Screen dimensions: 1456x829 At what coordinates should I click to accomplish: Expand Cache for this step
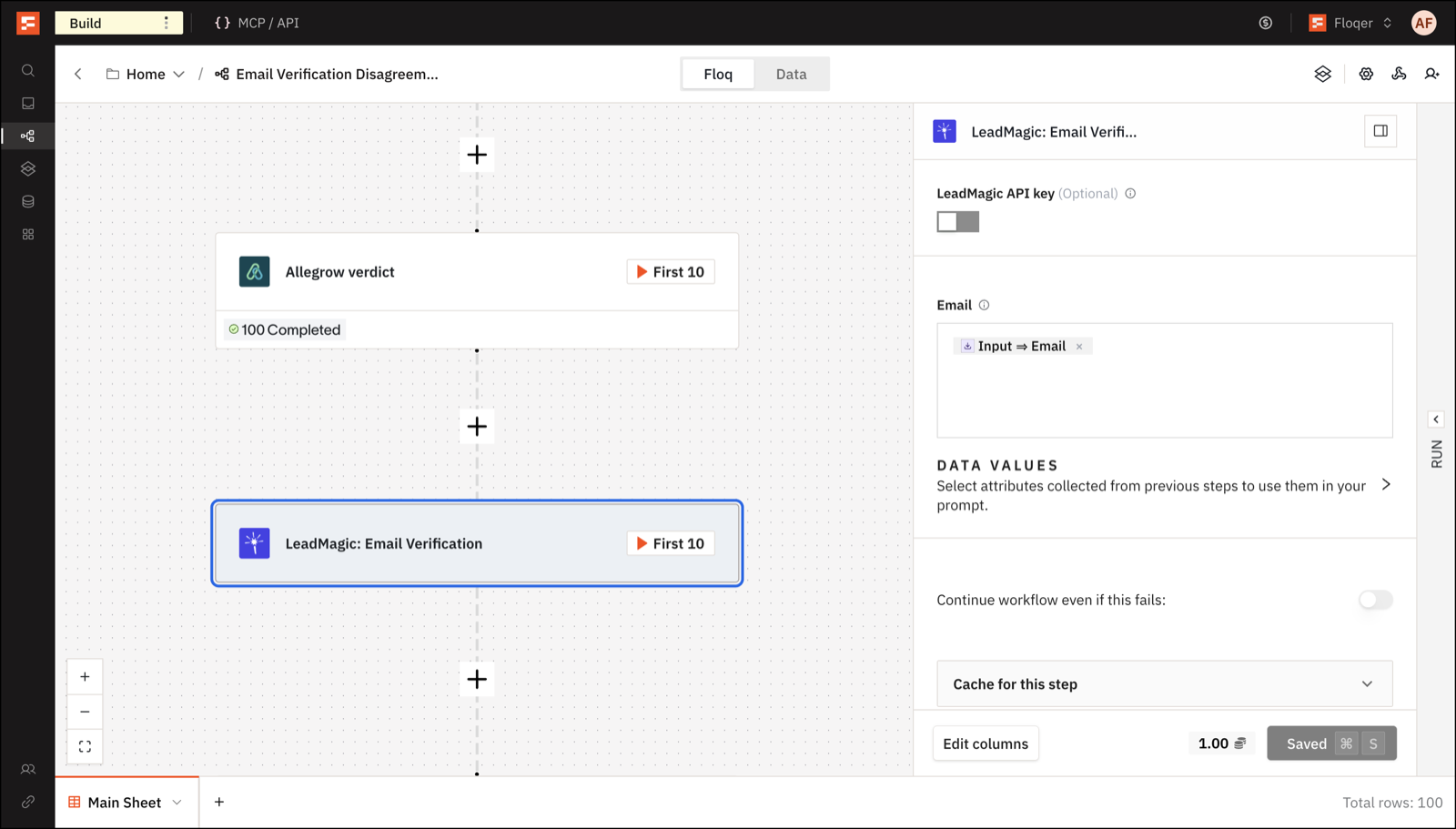point(1164,684)
